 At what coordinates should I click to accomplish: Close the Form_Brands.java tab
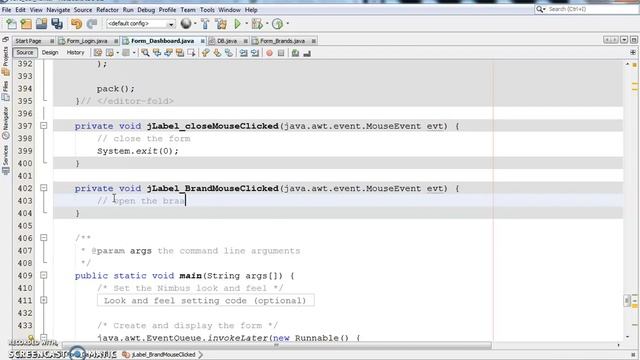point(313,41)
